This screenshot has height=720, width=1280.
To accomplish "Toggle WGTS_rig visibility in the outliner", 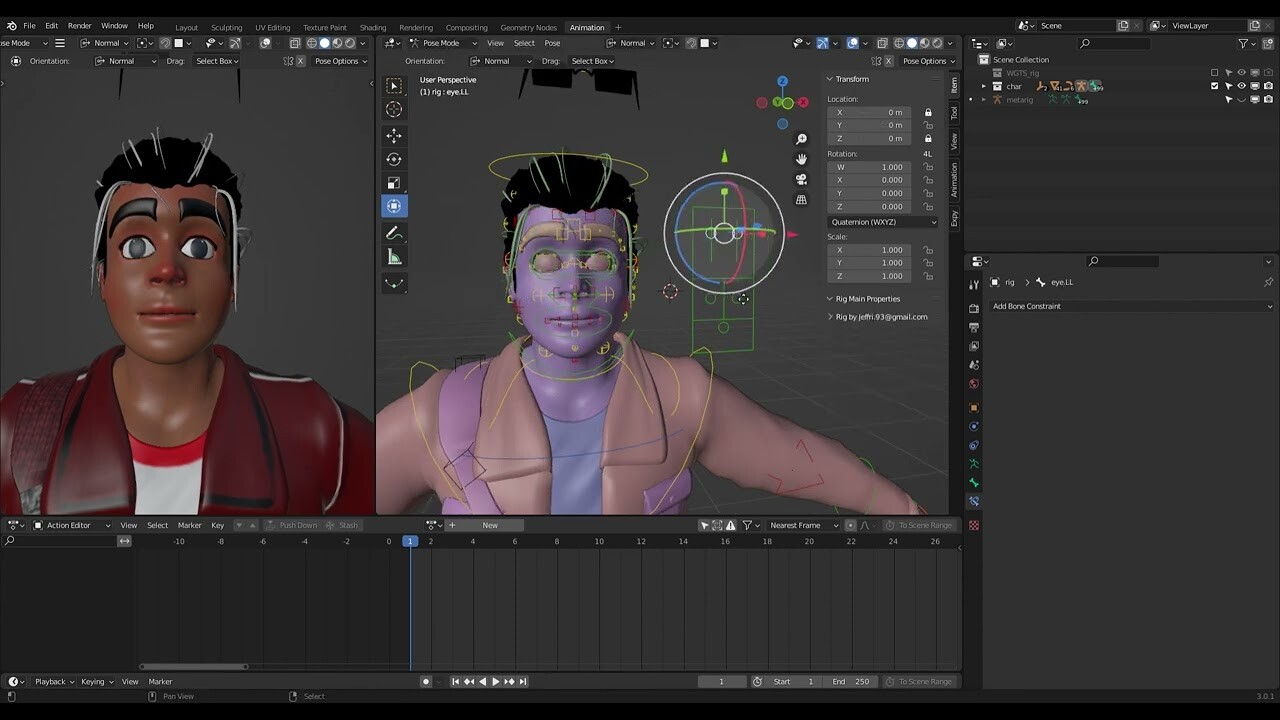I will pyautogui.click(x=1240, y=72).
